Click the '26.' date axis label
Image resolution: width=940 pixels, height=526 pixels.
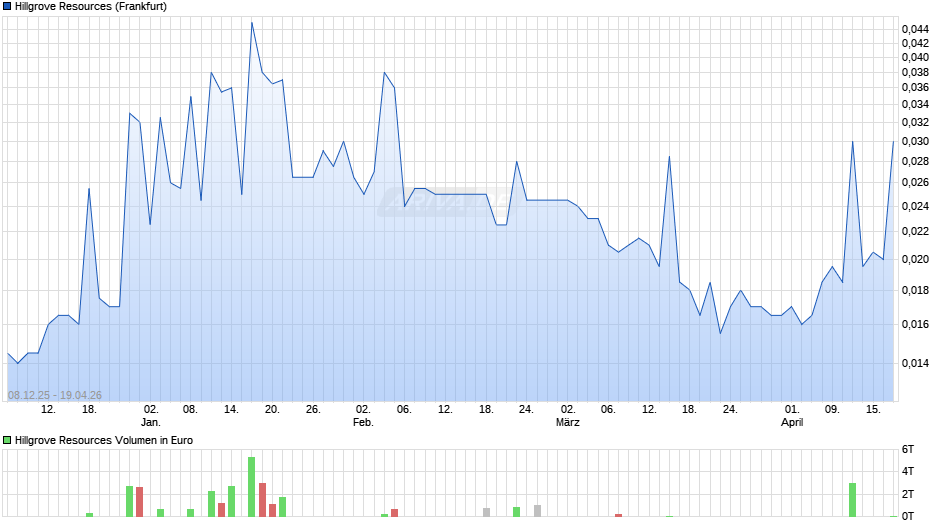313,409
